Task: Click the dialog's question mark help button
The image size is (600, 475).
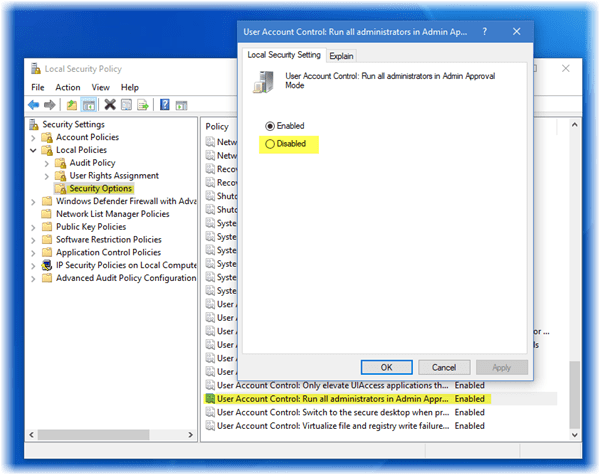Action: pos(485,31)
